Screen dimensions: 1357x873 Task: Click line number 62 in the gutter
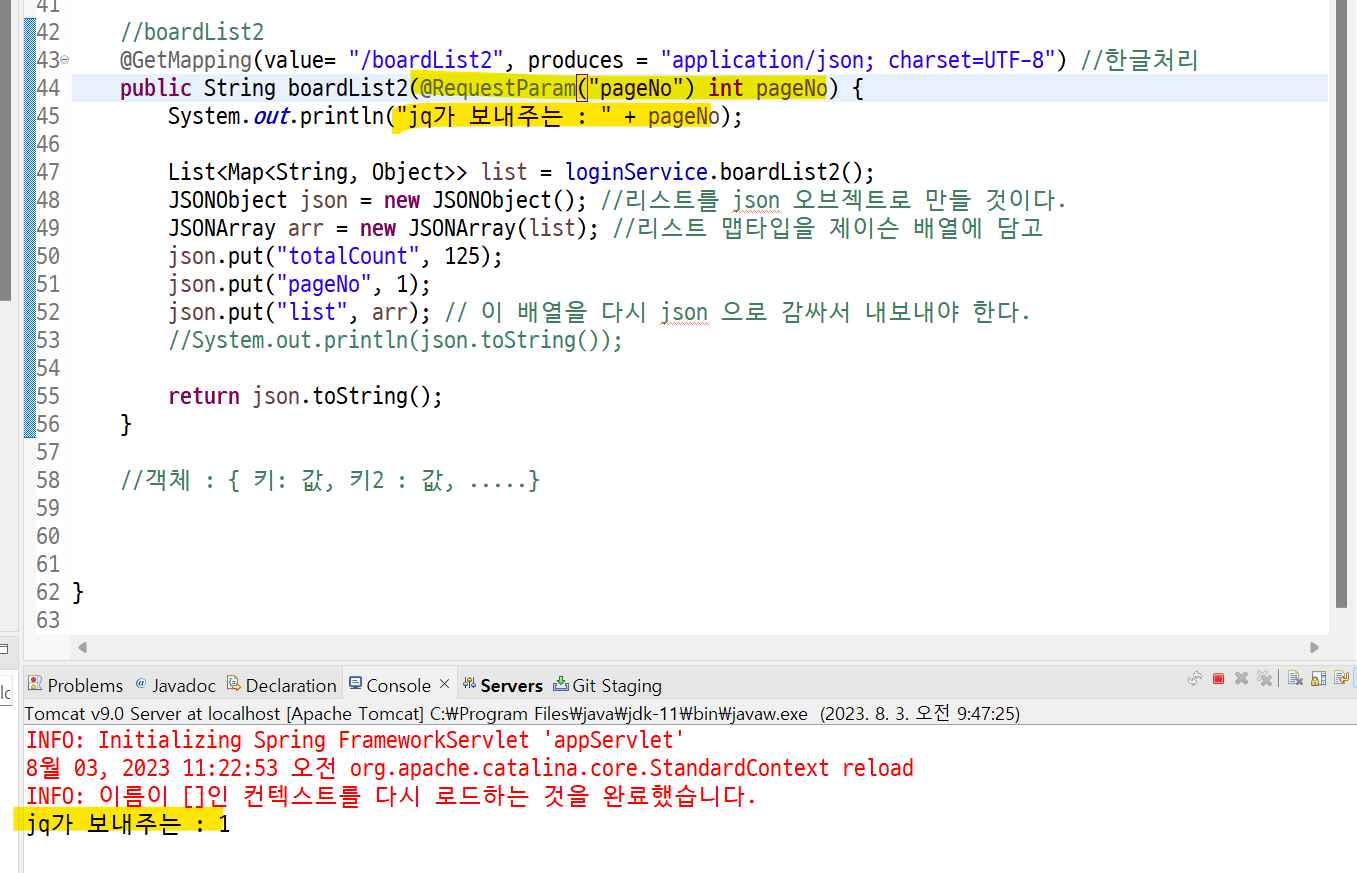coord(48,592)
